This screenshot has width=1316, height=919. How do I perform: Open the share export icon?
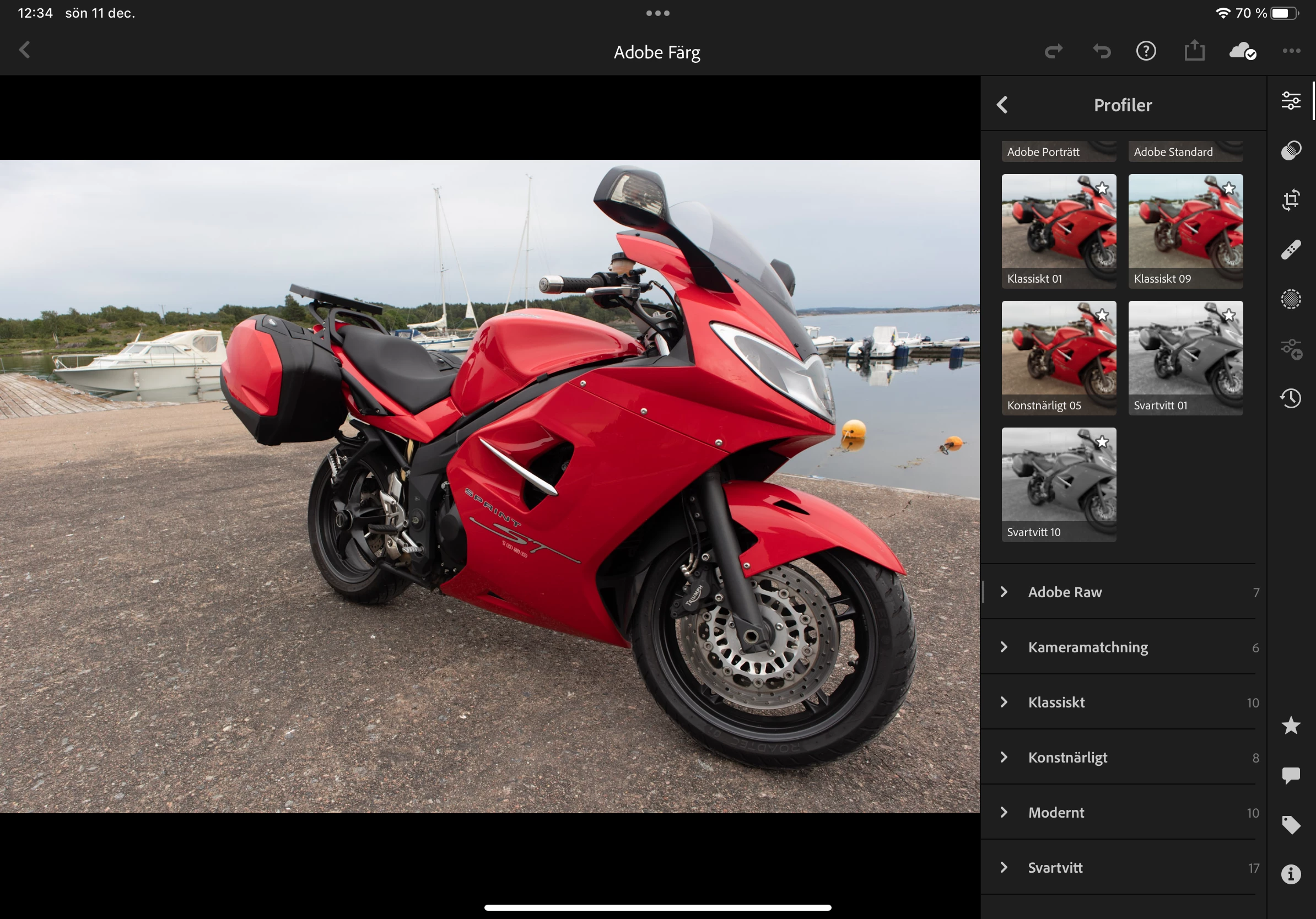1195,51
